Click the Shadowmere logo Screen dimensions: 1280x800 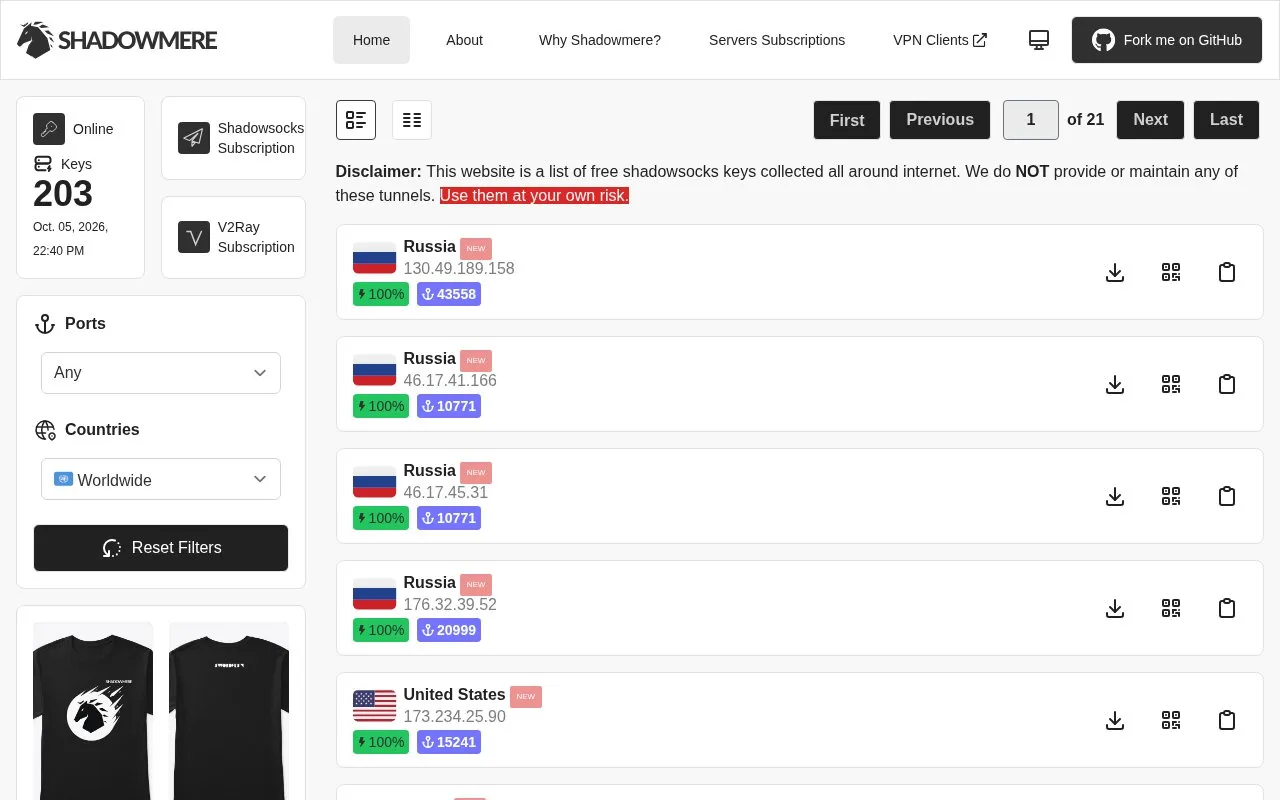117,40
